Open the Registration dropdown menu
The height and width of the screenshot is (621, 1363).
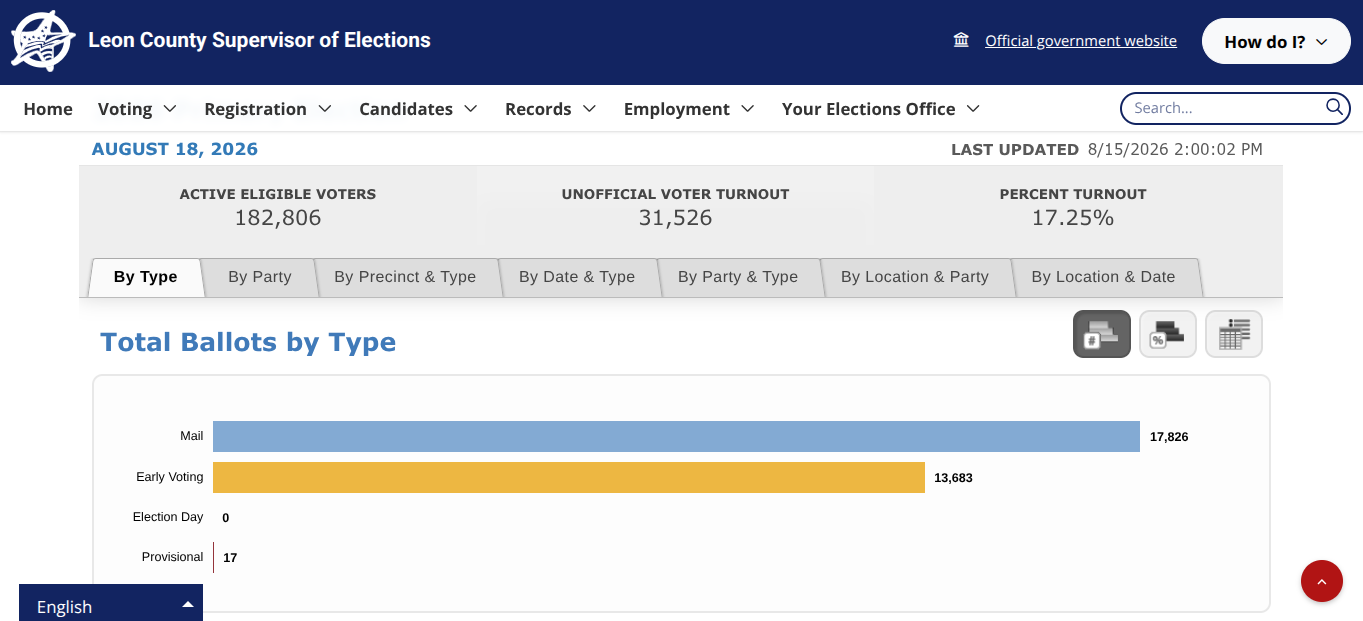(x=268, y=109)
